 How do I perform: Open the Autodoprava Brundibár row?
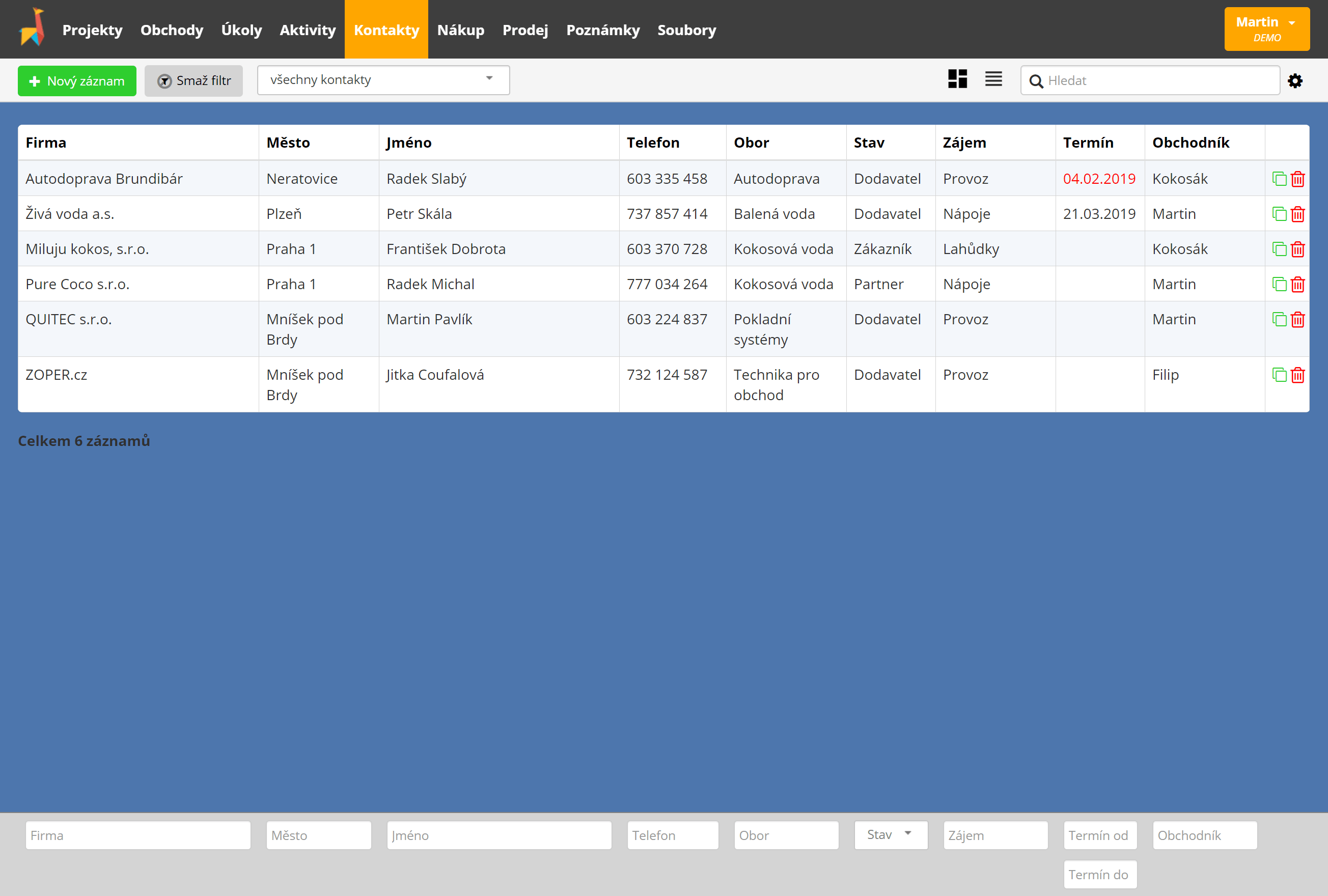663,178
